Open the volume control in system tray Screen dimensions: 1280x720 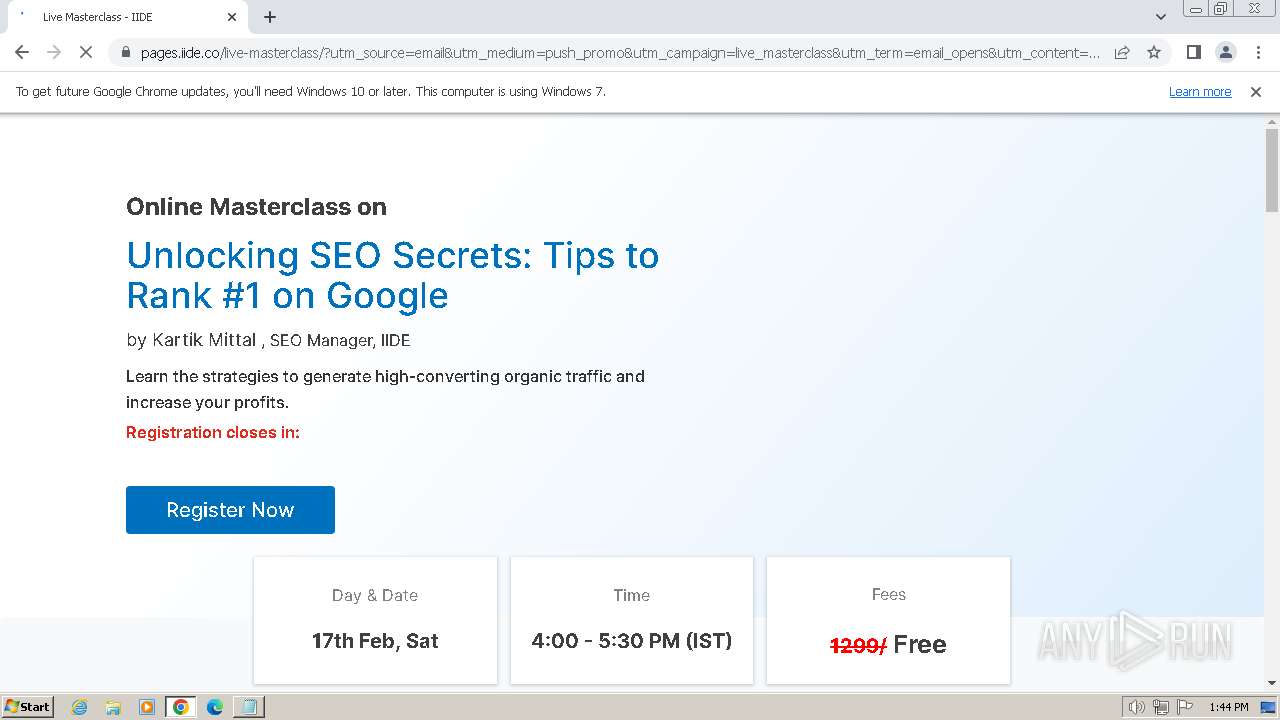pos(1137,707)
